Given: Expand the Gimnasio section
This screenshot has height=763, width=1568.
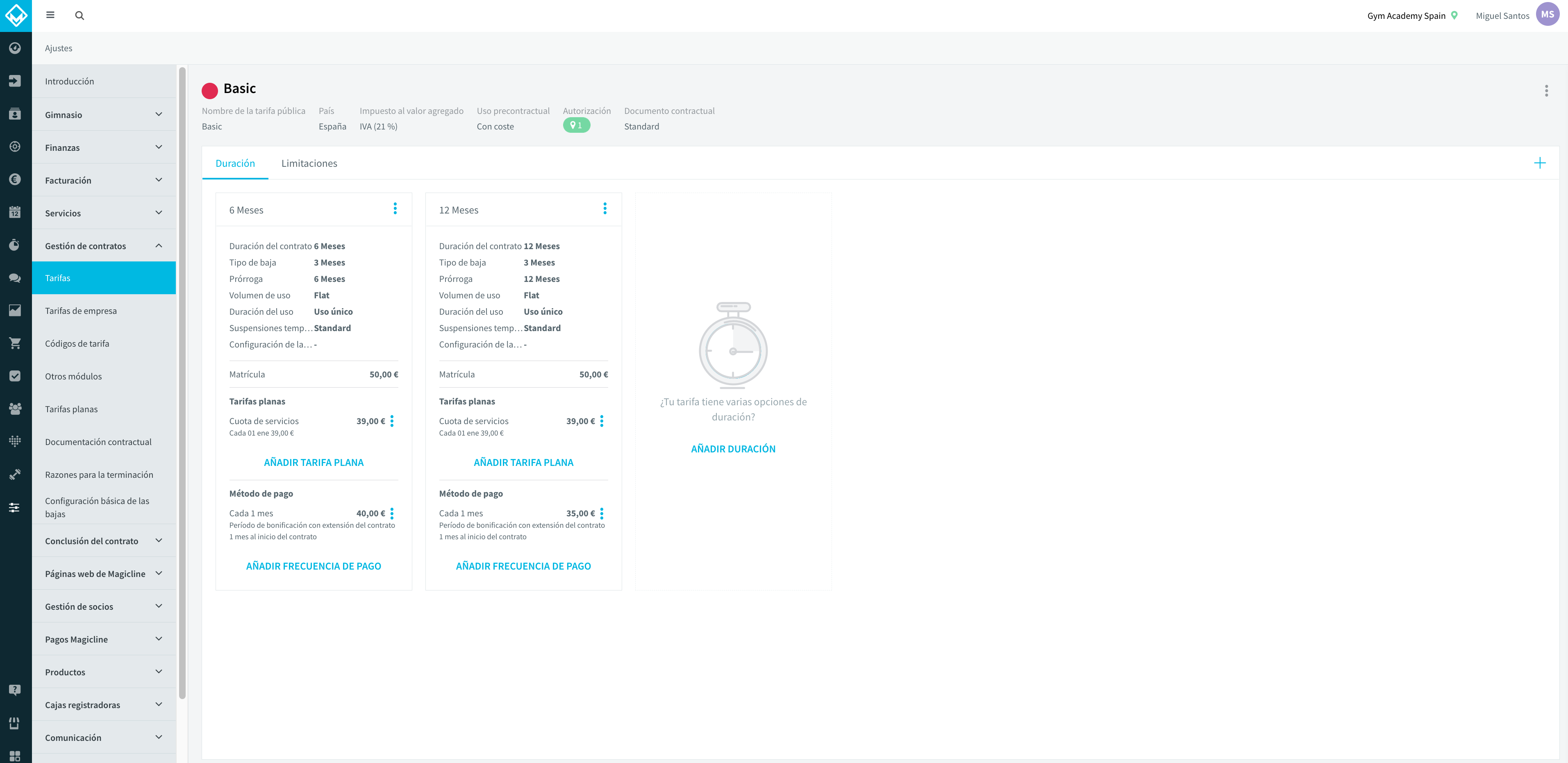Looking at the screenshot, I should pyautogui.click(x=103, y=114).
